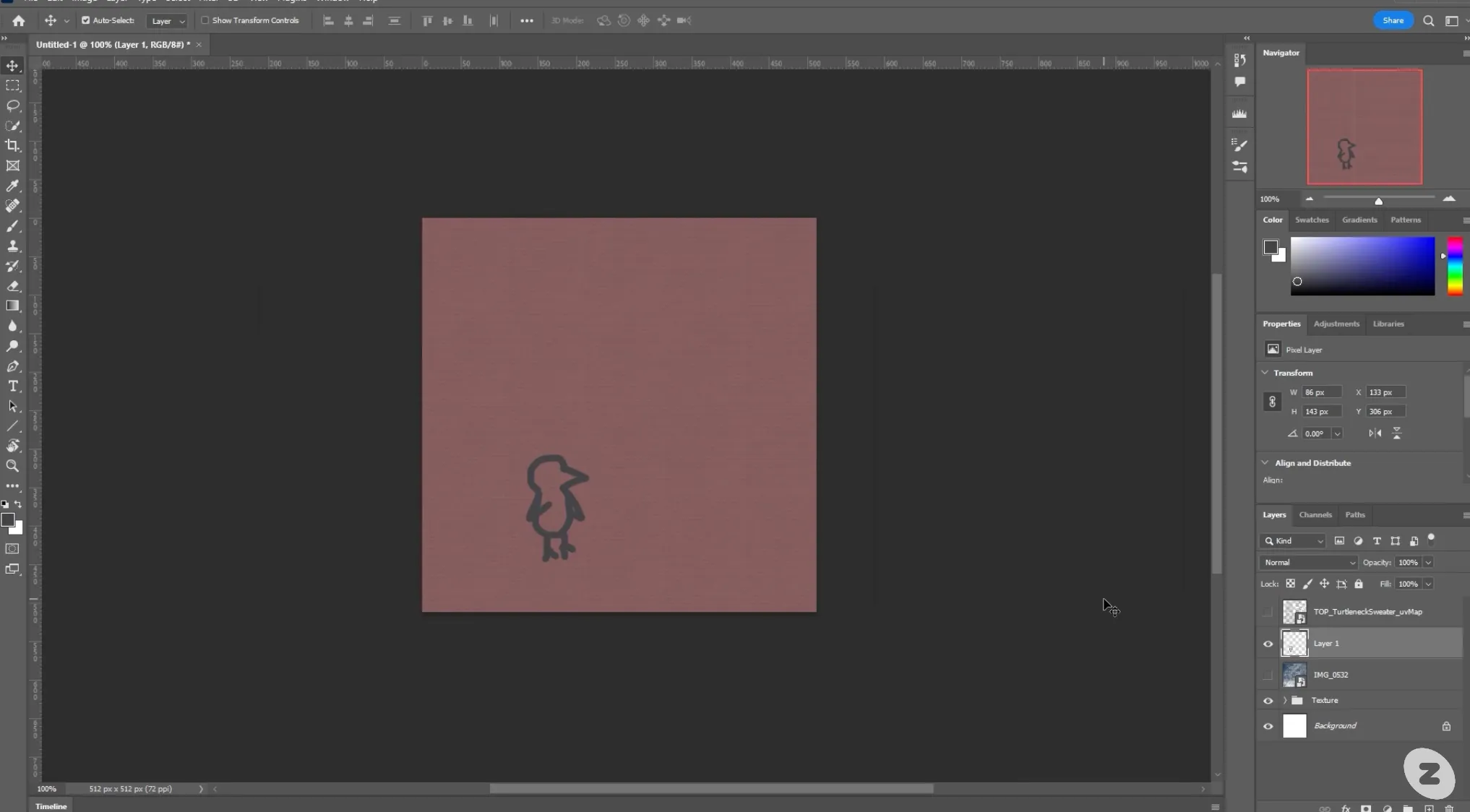This screenshot has height=812, width=1470.
Task: Switch to the Adjustments tab
Action: tap(1336, 324)
